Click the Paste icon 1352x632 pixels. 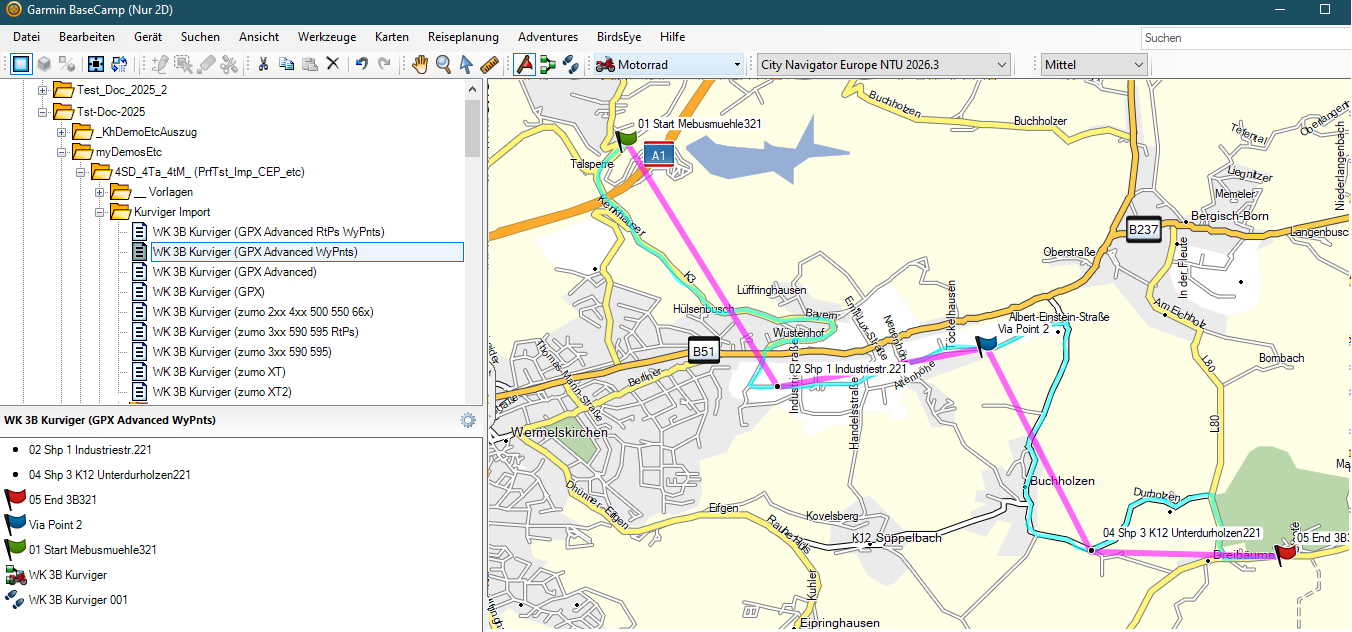tap(309, 64)
